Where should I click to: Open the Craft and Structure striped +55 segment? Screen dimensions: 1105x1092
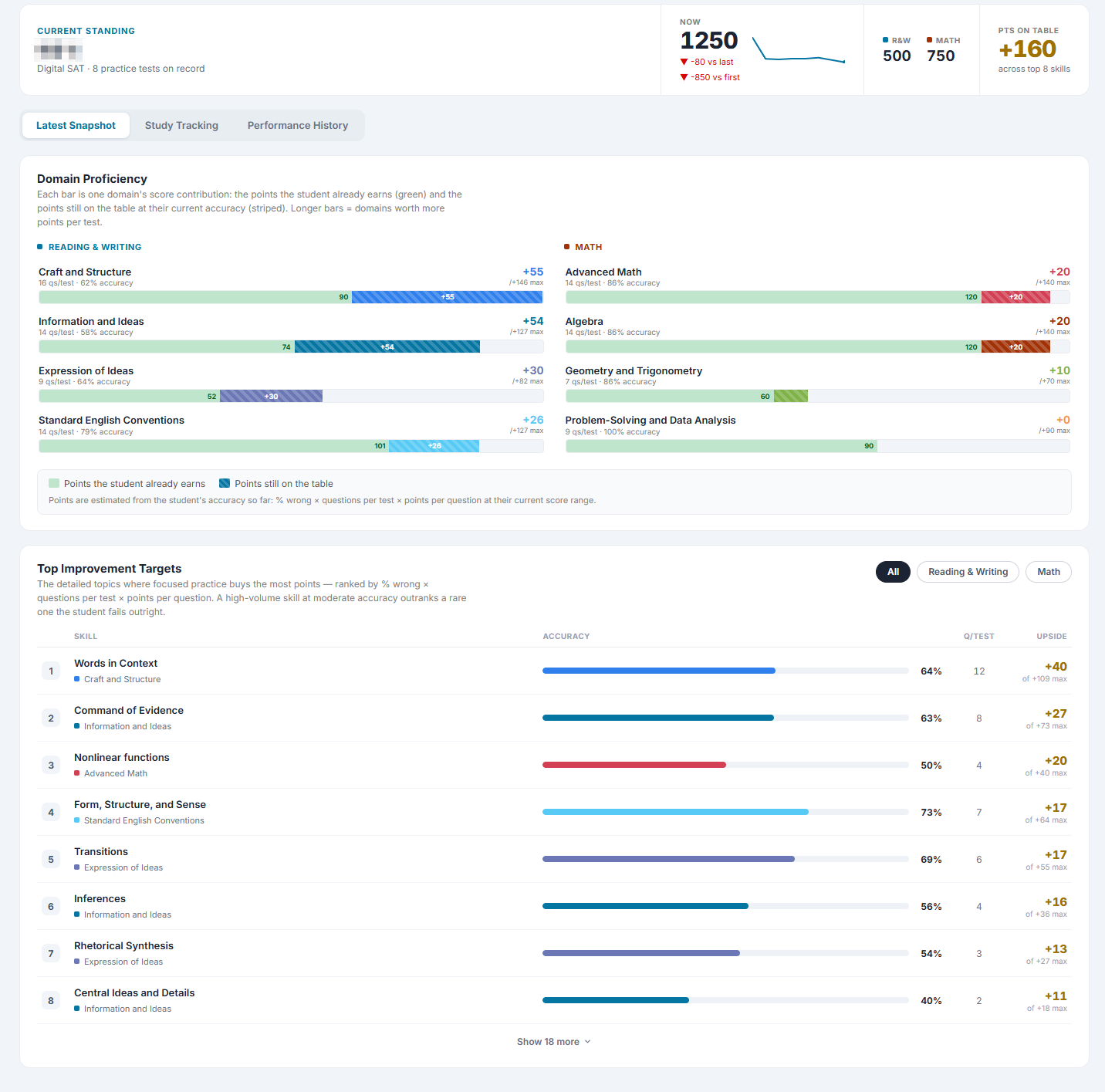click(447, 297)
